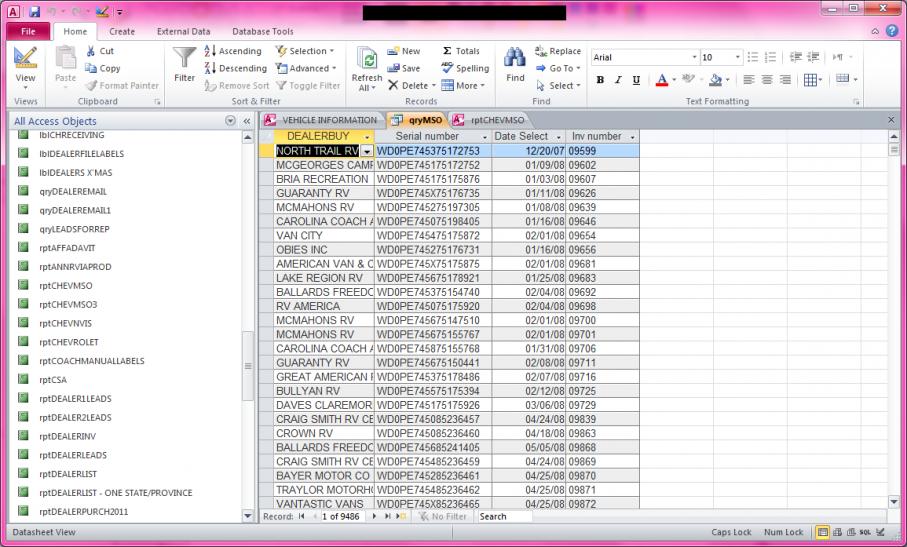
Task: Open rptCHEVROLET in navigation pane
Action: pyautogui.click(x=69, y=342)
